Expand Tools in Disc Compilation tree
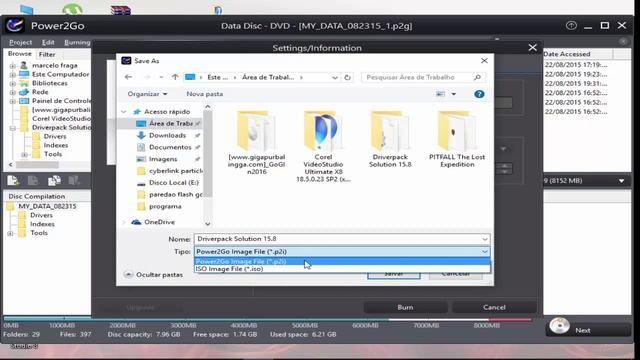 pos(10,233)
